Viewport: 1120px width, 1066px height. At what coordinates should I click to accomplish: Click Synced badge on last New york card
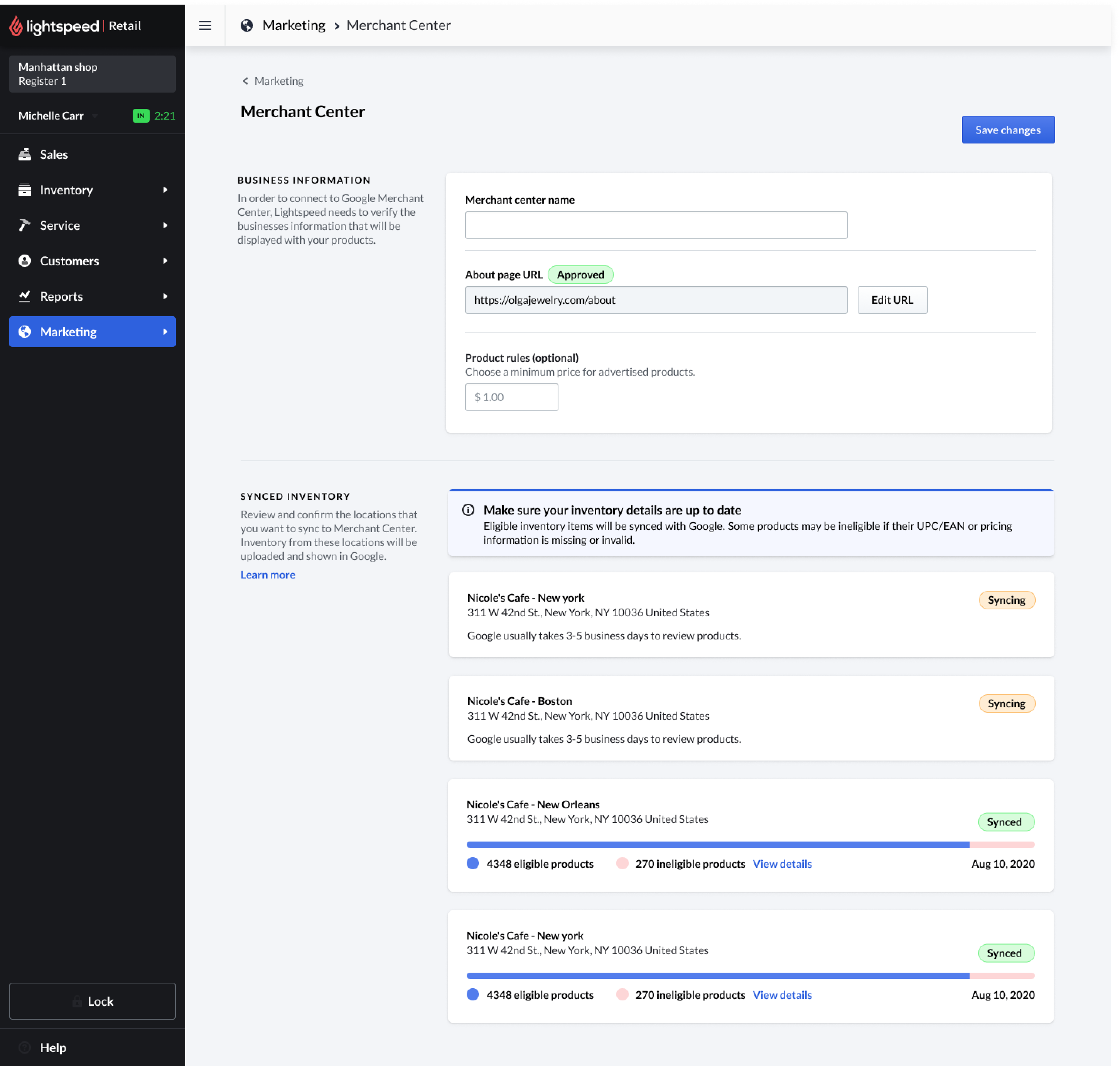coord(1006,953)
